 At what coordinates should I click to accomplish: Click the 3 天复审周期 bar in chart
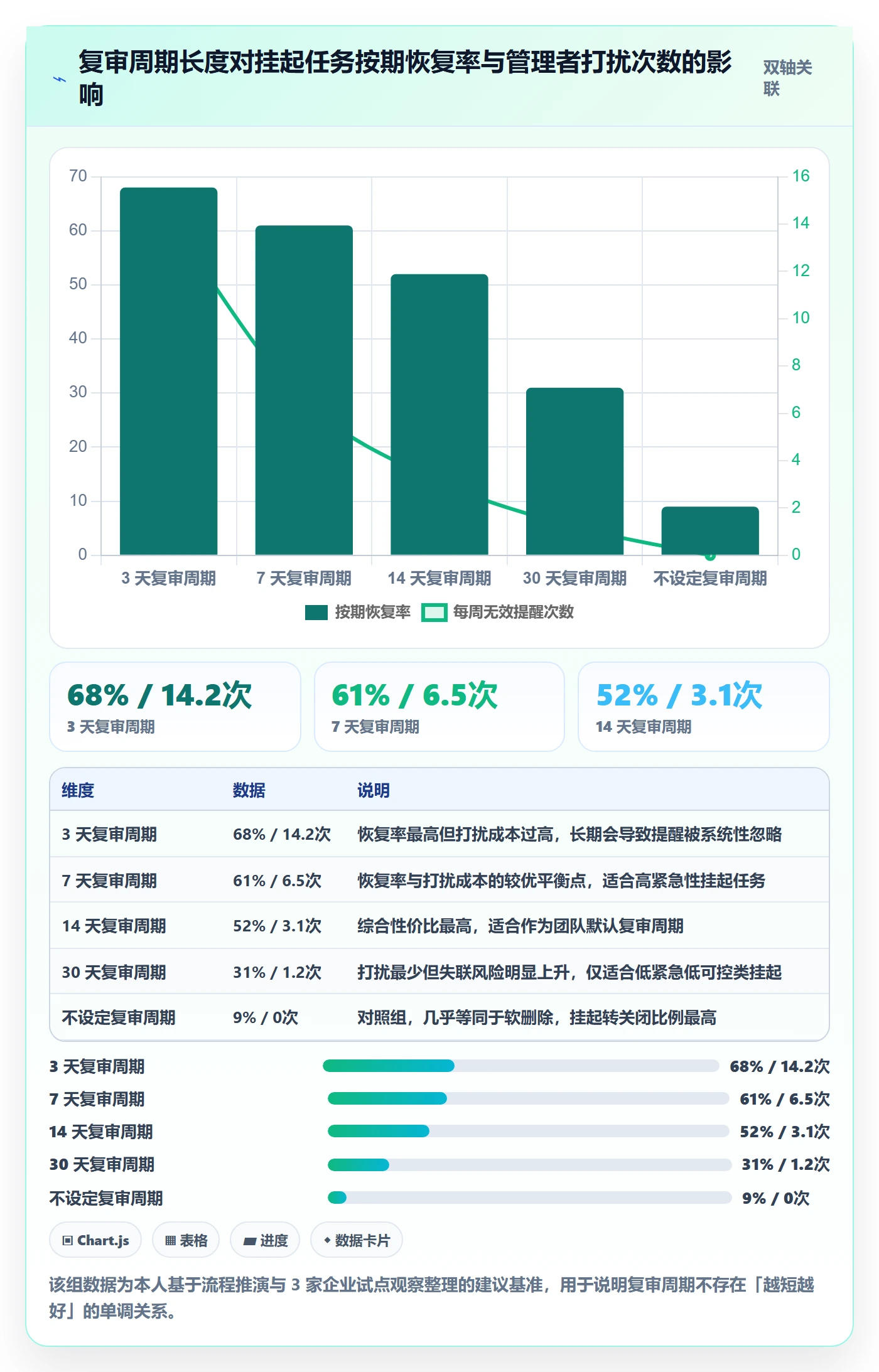click(169, 371)
